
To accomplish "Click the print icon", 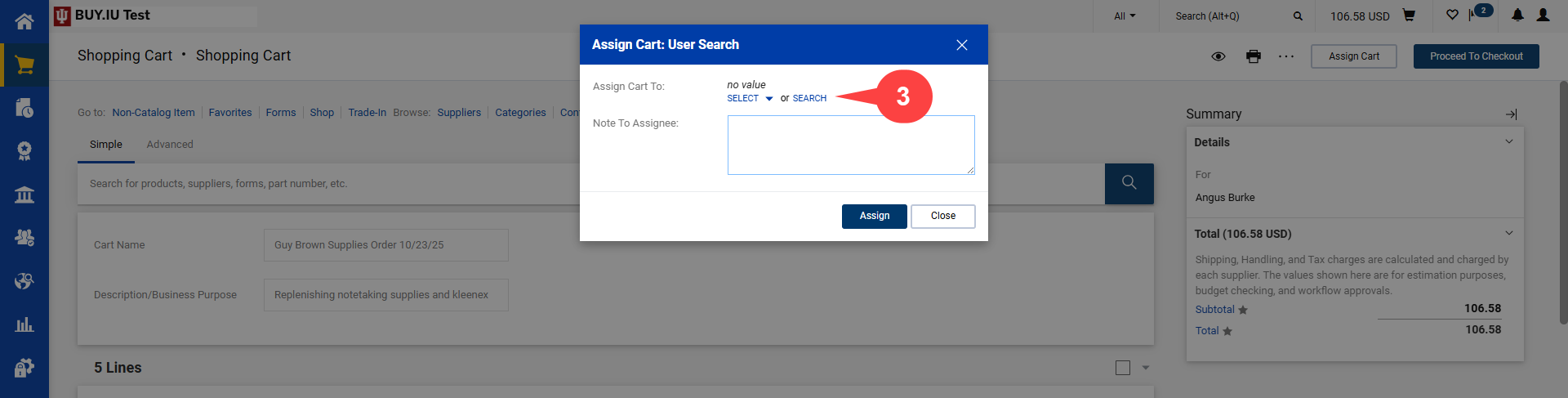I will tap(1254, 56).
